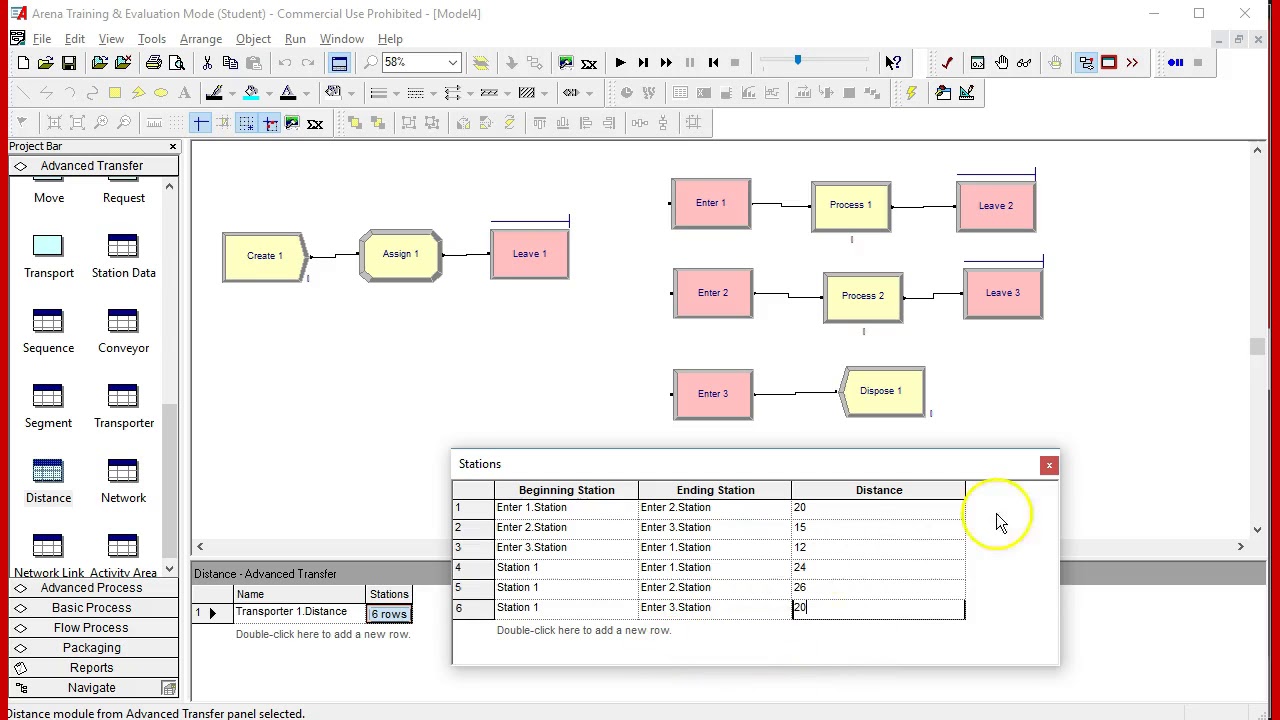The image size is (1280, 720).
Task: Click the fill color bucket swatch
Action: click(251, 93)
